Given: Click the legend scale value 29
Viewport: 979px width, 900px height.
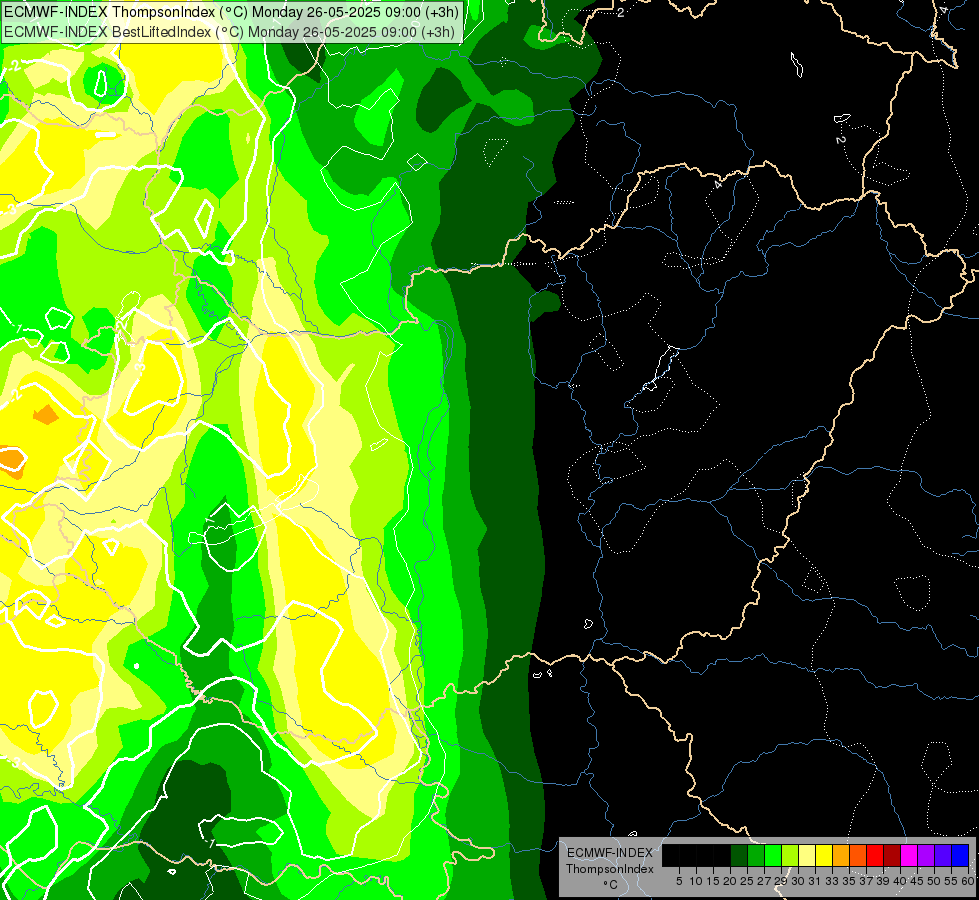Looking at the screenshot, I should 781,881.
